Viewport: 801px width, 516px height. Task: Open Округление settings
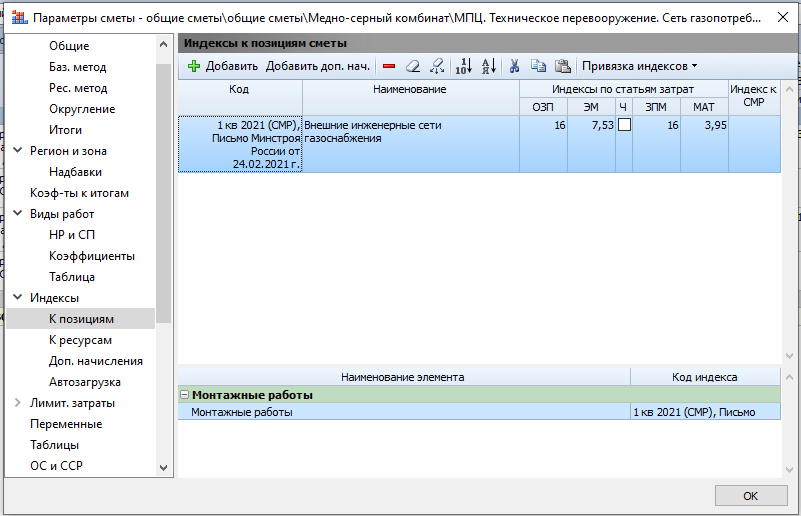click(82, 109)
